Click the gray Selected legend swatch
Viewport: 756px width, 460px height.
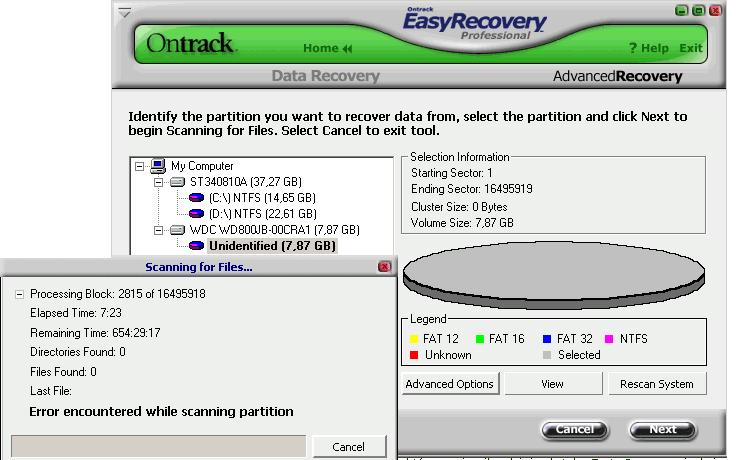[547, 355]
